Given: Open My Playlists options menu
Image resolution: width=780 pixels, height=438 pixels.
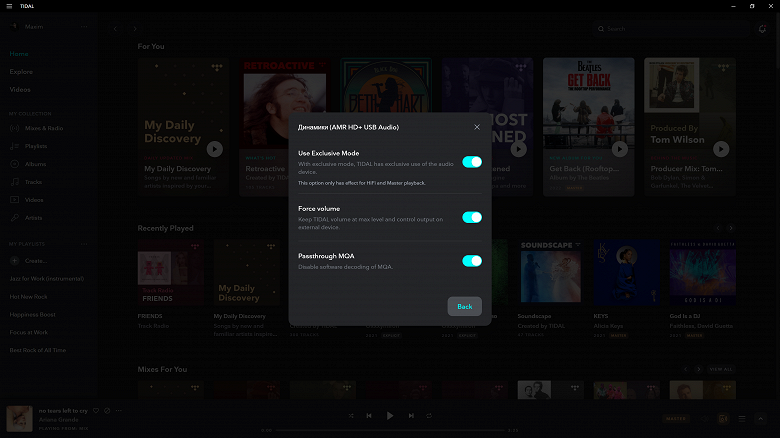Looking at the screenshot, I should pyautogui.click(x=84, y=244).
